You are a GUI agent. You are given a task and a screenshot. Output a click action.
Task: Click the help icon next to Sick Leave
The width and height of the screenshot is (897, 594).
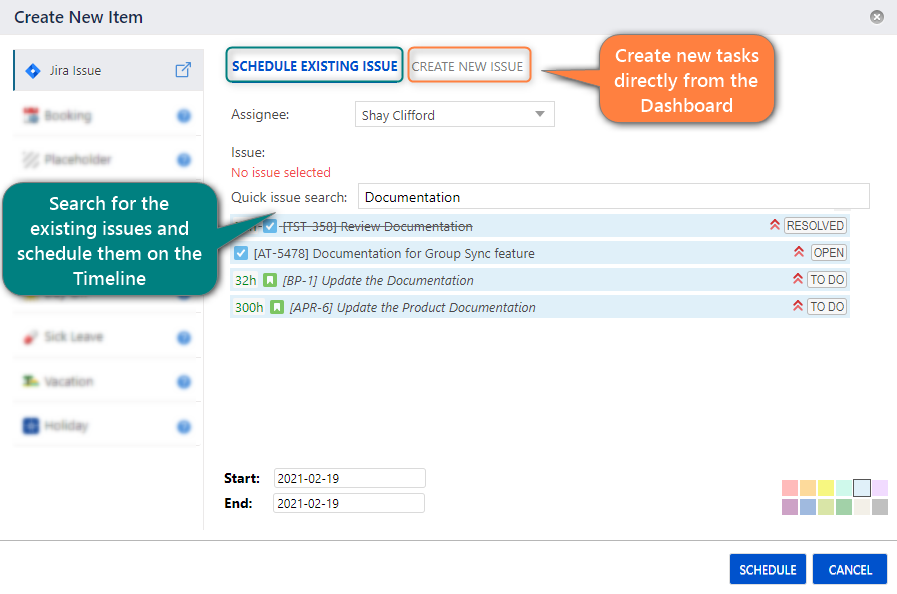[x=184, y=338]
